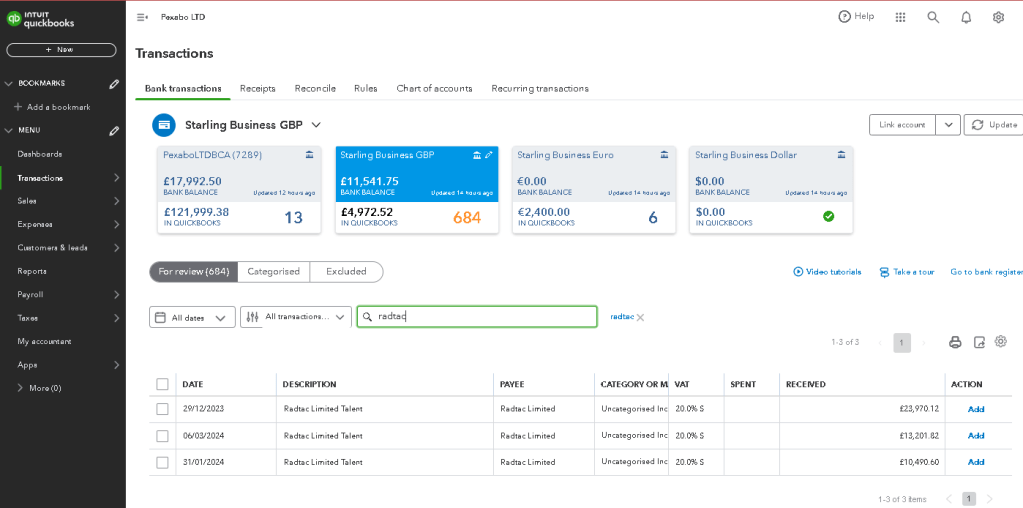Image resolution: width=1023 pixels, height=508 pixels.
Task: Select the Excluded tab
Action: point(346,272)
